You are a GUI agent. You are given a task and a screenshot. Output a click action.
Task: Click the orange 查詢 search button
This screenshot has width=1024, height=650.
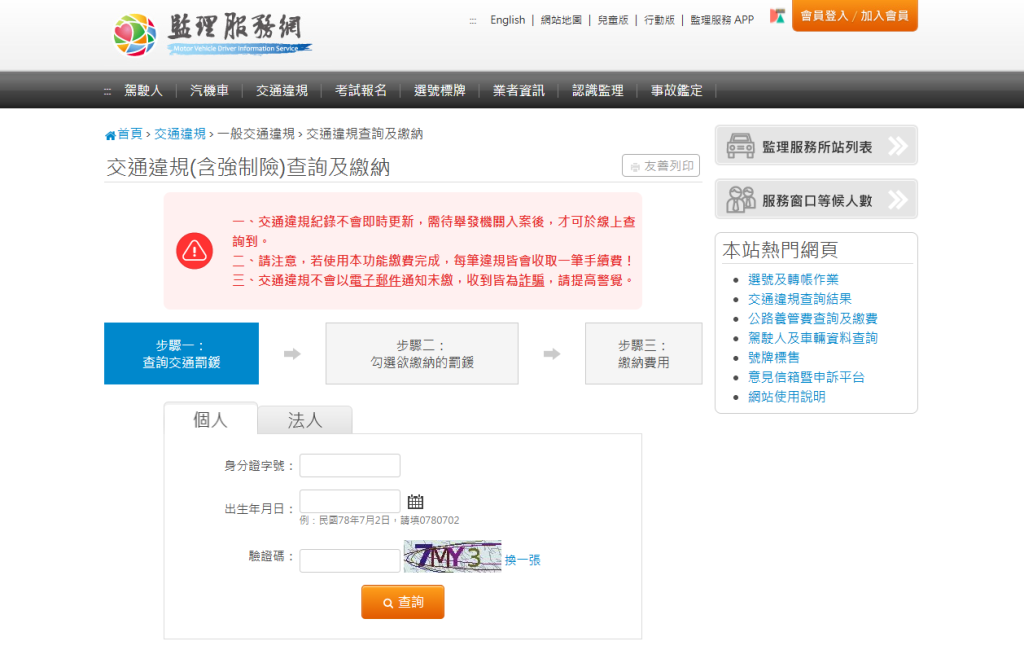click(403, 602)
